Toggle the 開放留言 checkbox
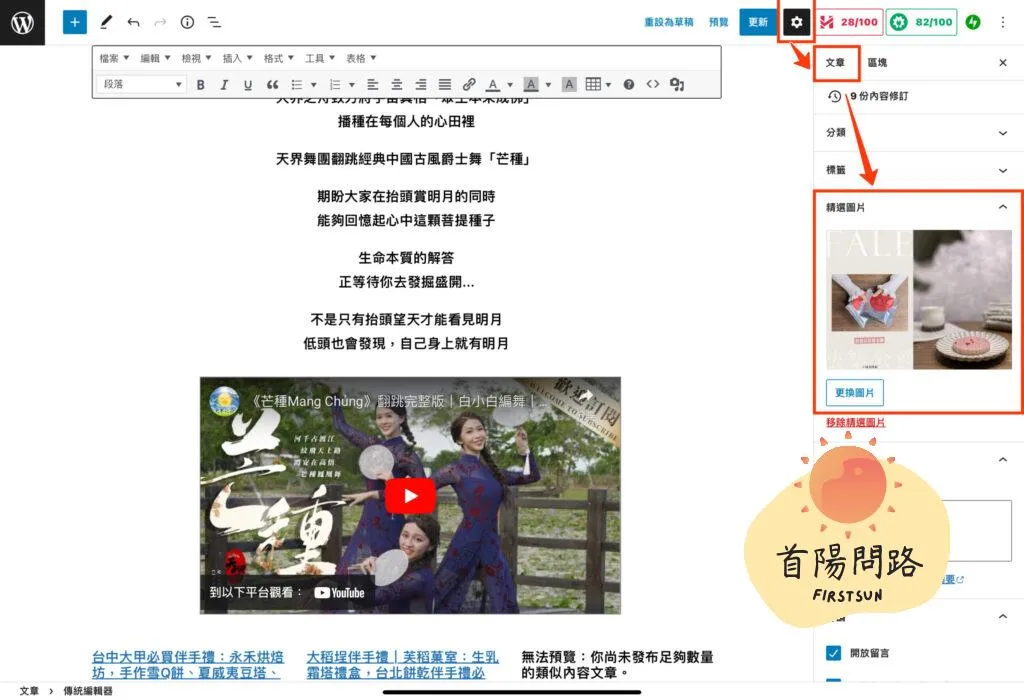 point(833,653)
